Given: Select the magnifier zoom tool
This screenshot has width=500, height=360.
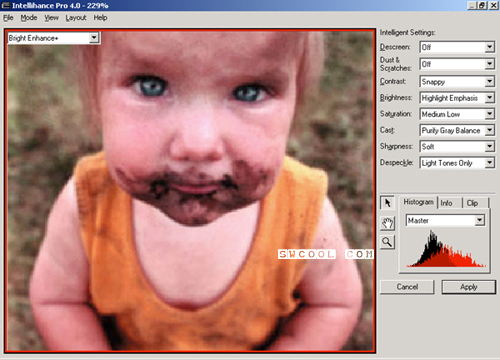Looking at the screenshot, I should 387,242.
